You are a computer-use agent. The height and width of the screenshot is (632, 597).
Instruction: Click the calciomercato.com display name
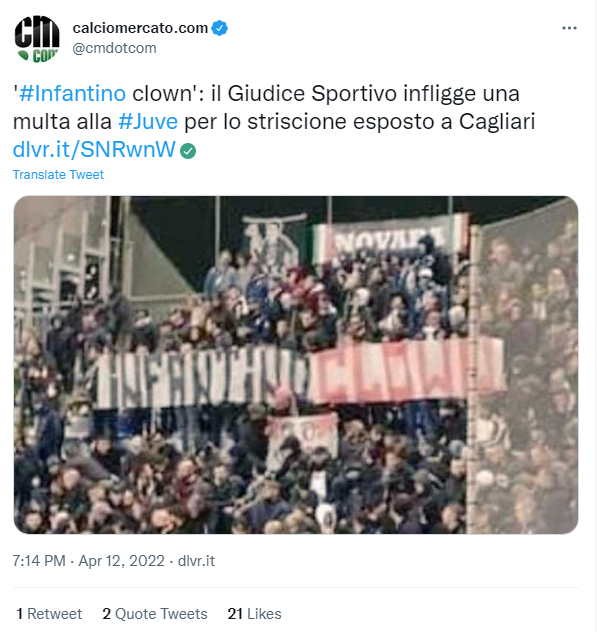(x=140, y=28)
